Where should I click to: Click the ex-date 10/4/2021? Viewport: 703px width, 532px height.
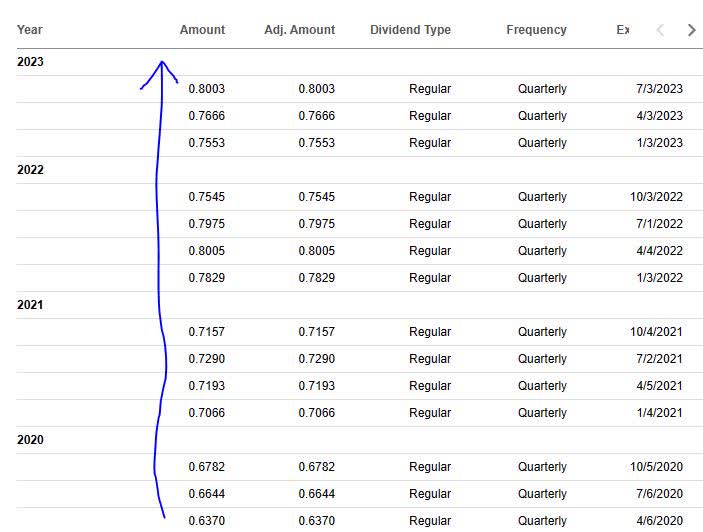click(656, 332)
